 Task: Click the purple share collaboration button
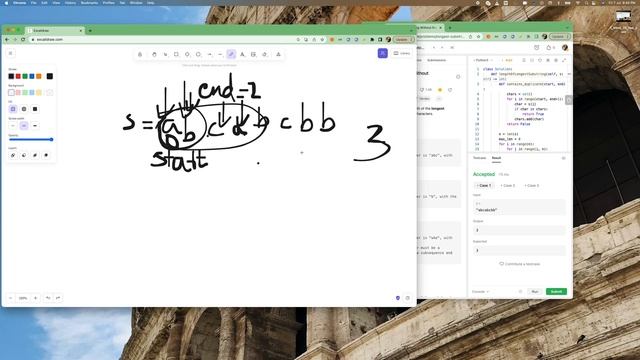tap(382, 53)
